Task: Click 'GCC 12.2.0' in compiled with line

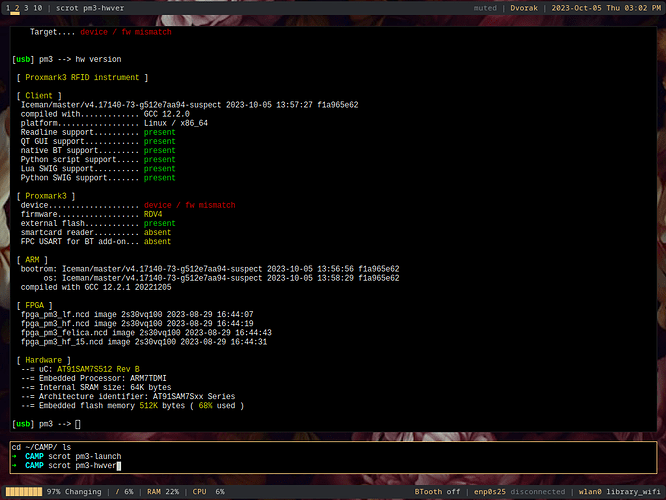Action: [166, 114]
